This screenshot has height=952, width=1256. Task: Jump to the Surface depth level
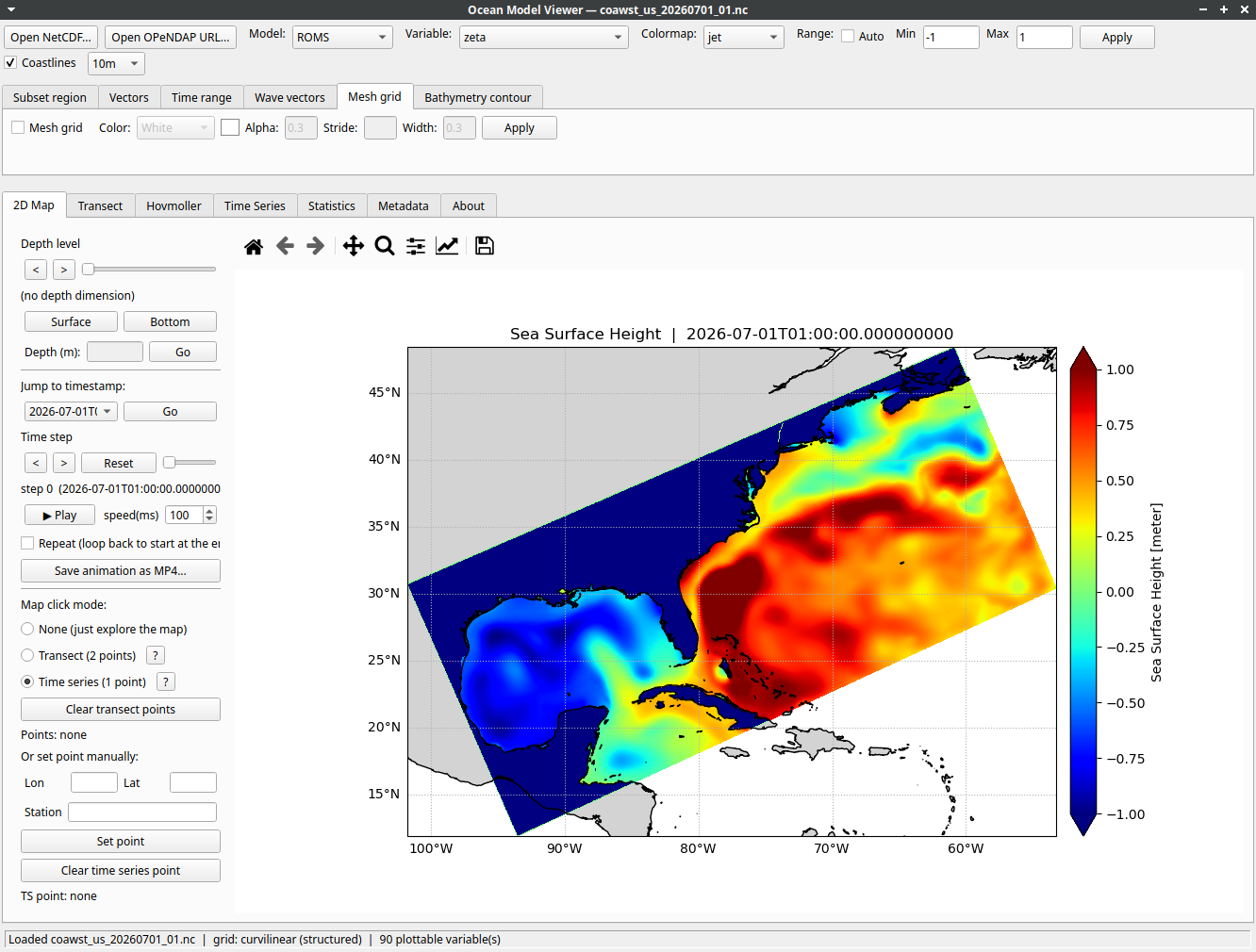tap(71, 321)
